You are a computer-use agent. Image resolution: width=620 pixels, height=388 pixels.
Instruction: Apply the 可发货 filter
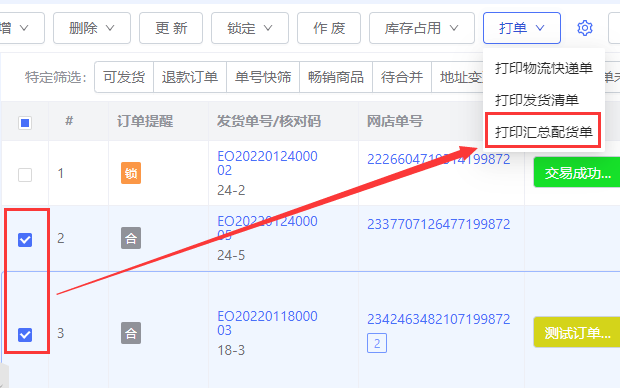tap(124, 77)
